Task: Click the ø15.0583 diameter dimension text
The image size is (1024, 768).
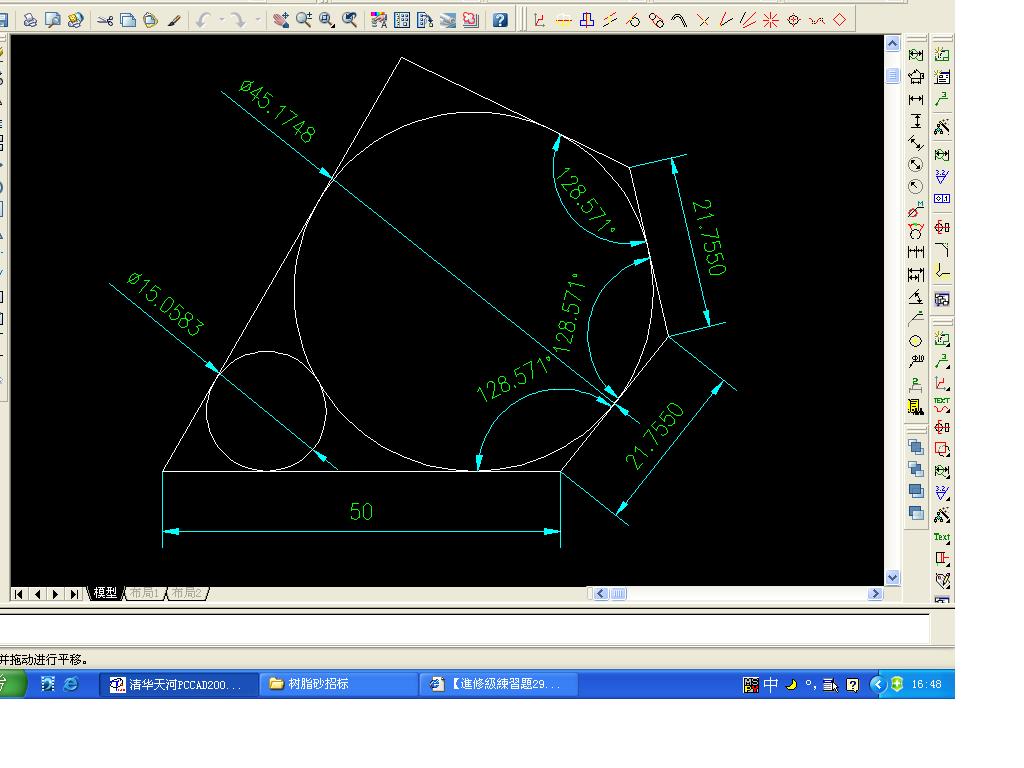Action: 165,304
